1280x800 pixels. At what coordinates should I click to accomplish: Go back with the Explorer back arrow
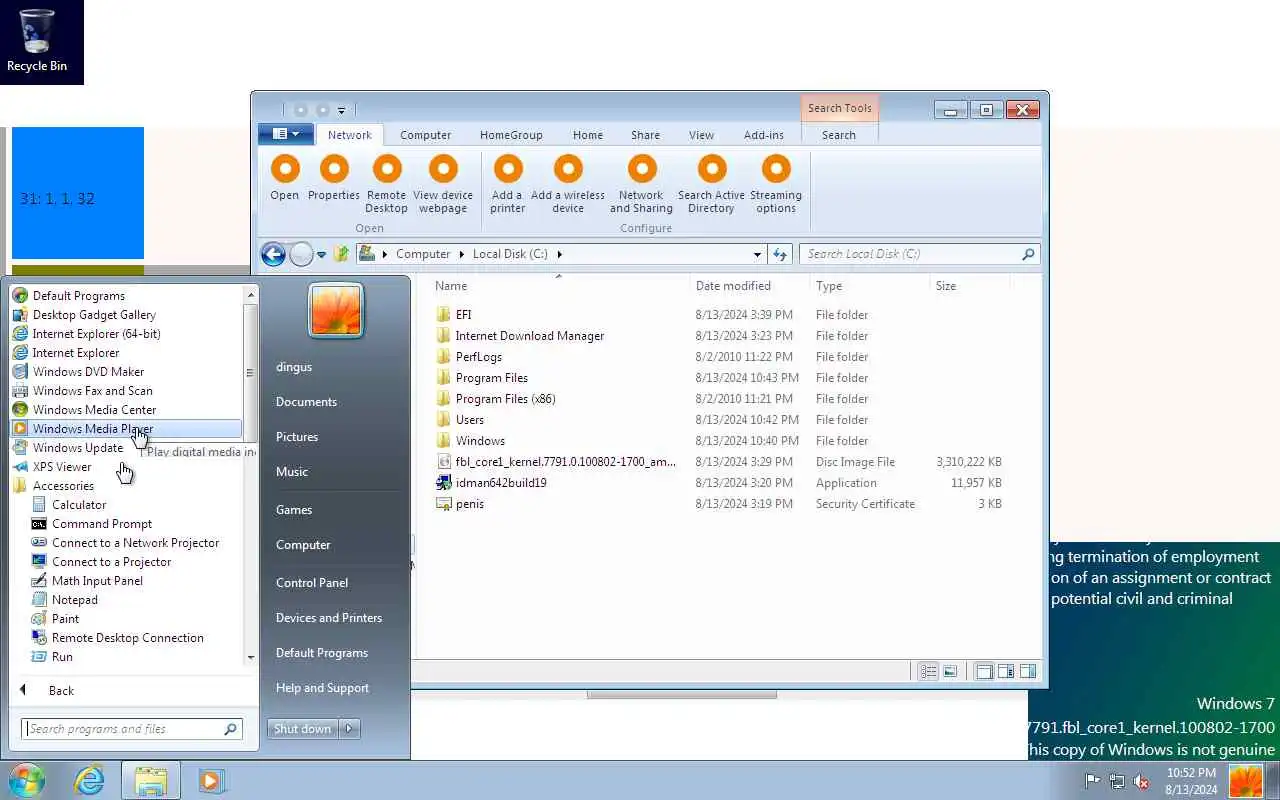[x=272, y=254]
